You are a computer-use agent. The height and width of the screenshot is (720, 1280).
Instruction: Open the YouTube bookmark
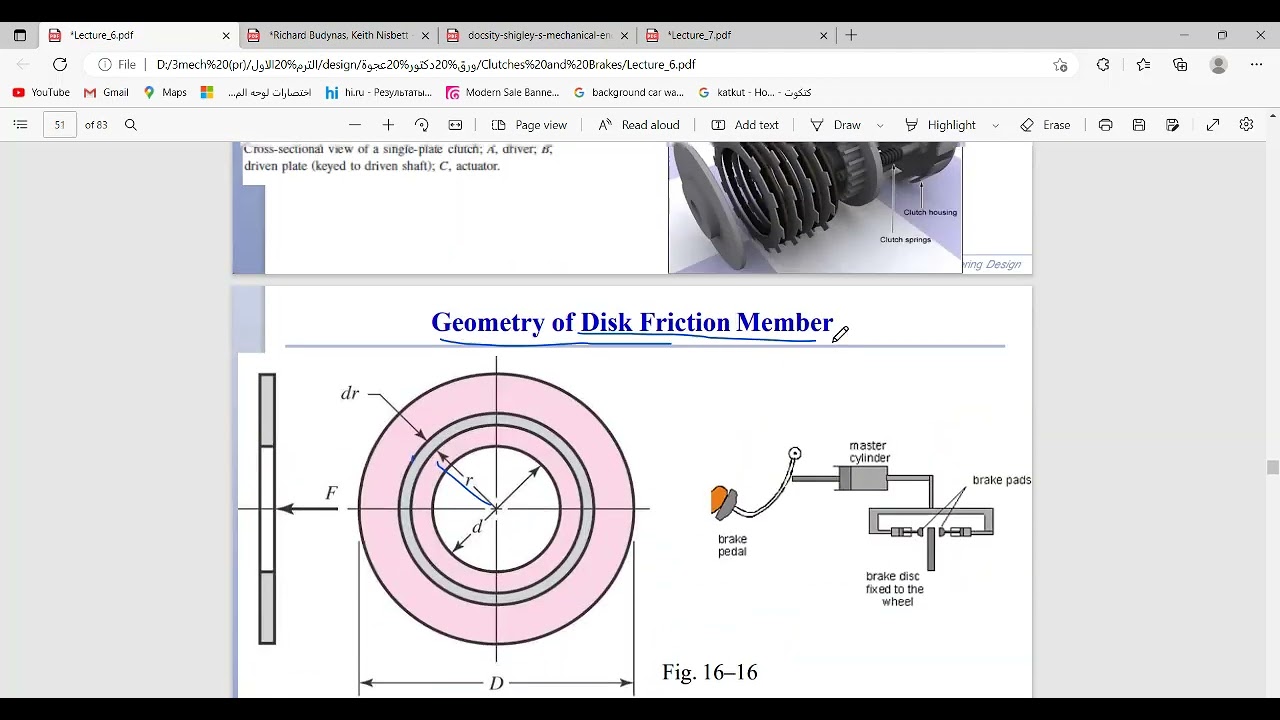click(41, 92)
